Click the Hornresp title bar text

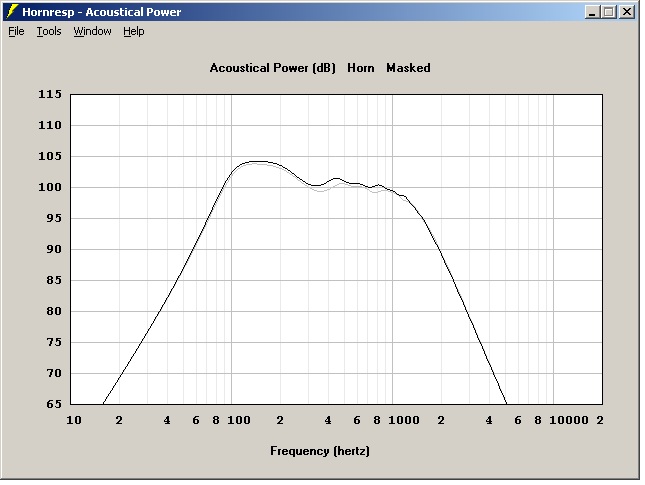102,12
